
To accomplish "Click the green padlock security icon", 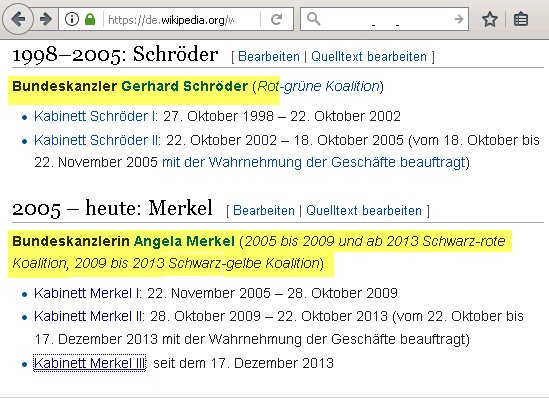I will [90, 19].
